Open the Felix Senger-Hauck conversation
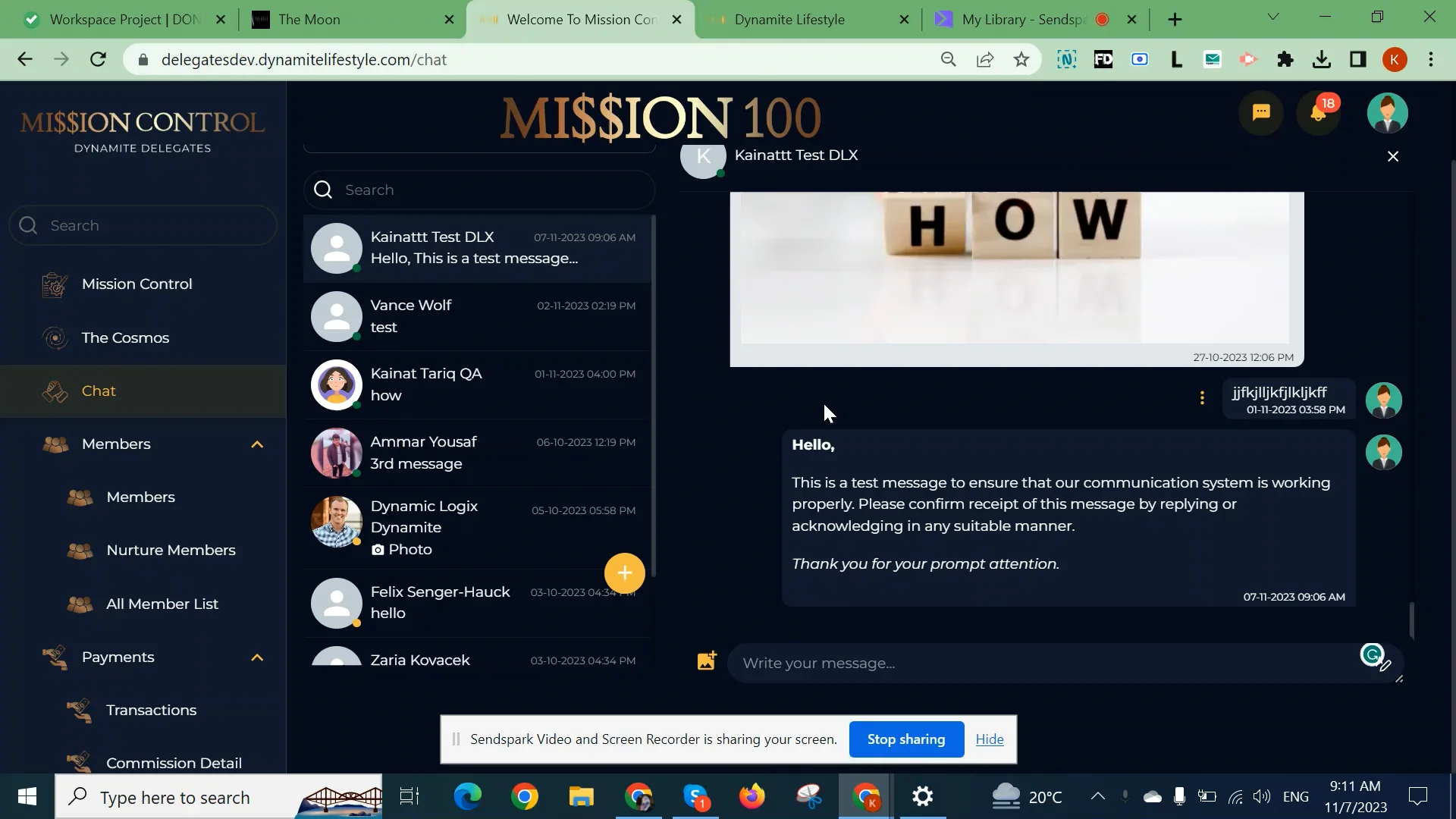This screenshot has width=1456, height=819. pyautogui.click(x=478, y=603)
